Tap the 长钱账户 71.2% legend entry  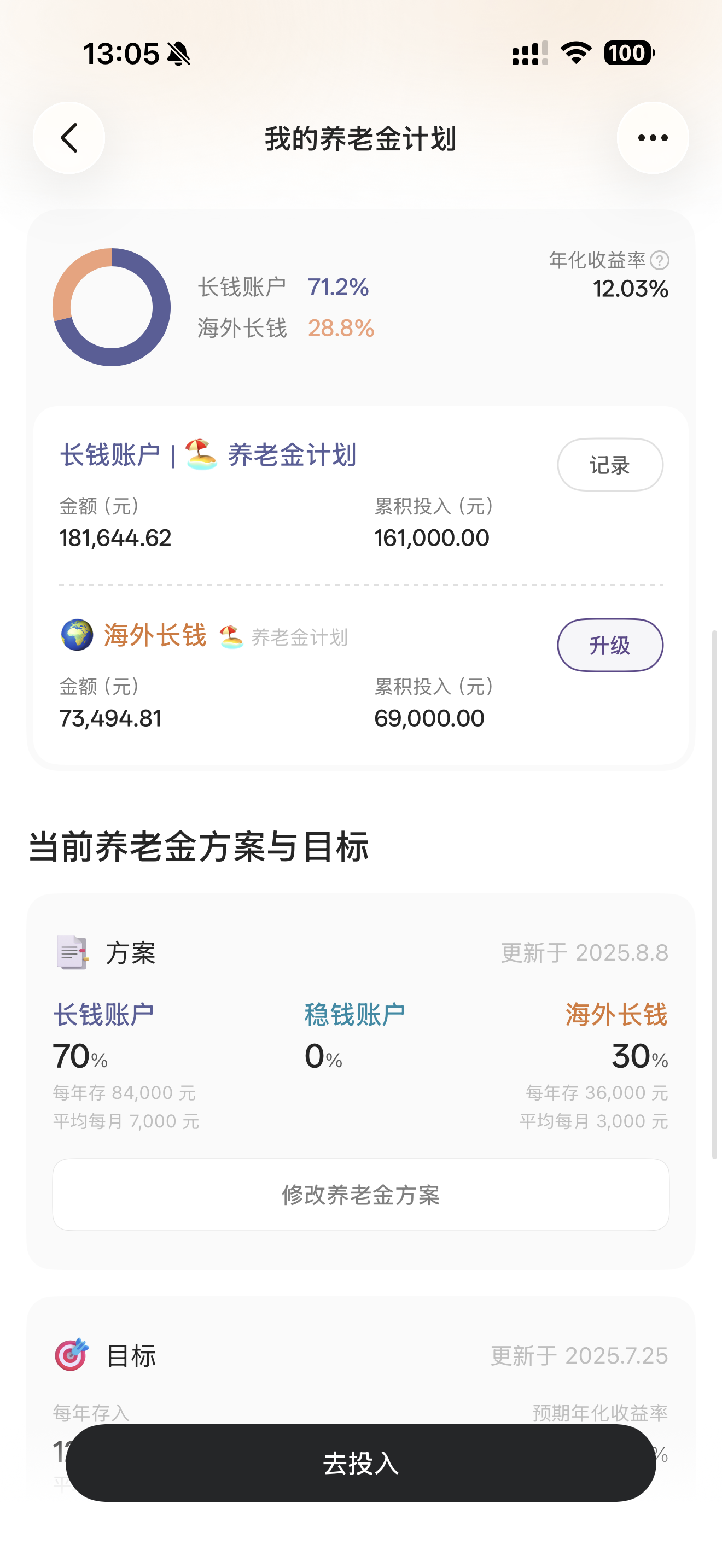(x=284, y=288)
